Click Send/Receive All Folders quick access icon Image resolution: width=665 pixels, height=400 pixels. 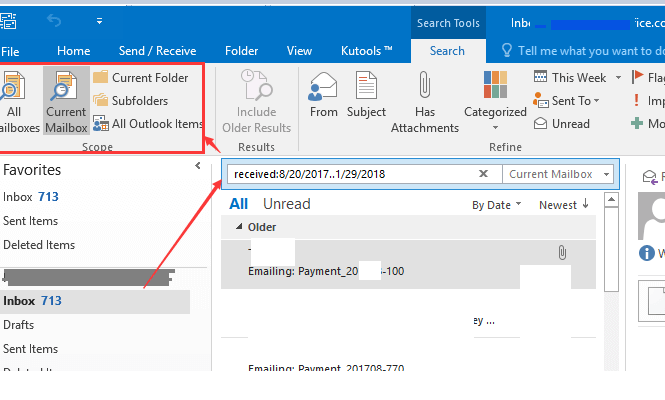[8, 21]
